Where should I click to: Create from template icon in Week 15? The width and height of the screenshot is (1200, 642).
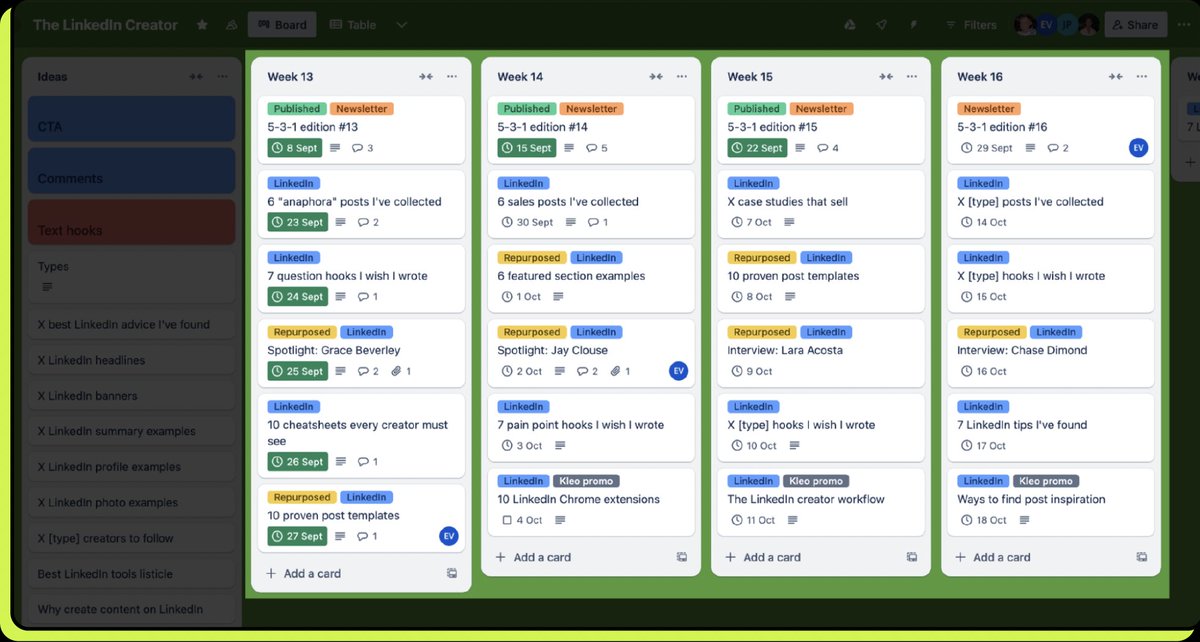point(912,557)
